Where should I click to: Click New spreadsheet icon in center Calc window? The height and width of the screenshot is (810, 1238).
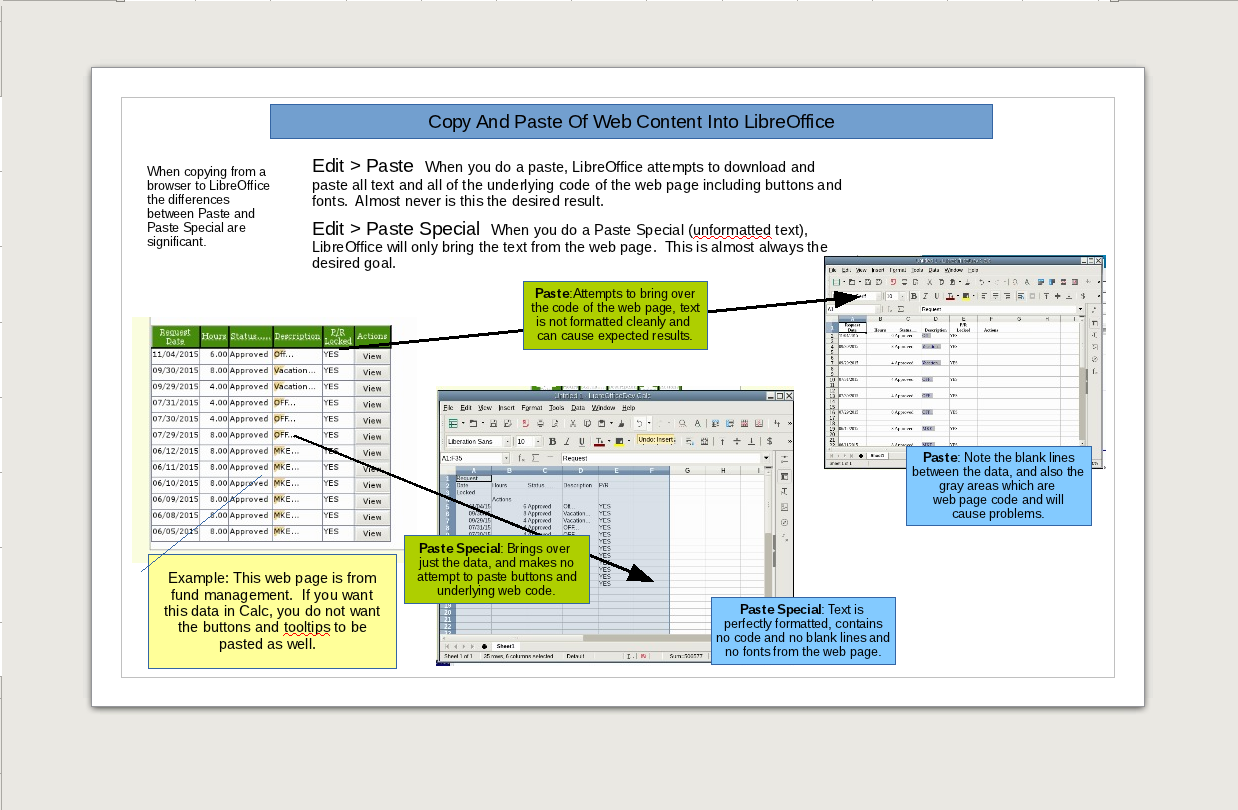pyautogui.click(x=453, y=423)
